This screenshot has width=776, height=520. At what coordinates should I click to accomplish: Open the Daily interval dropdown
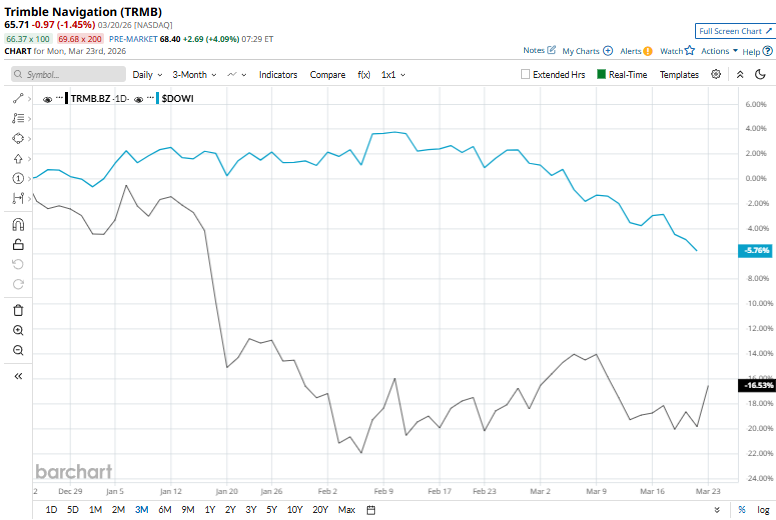pos(147,75)
